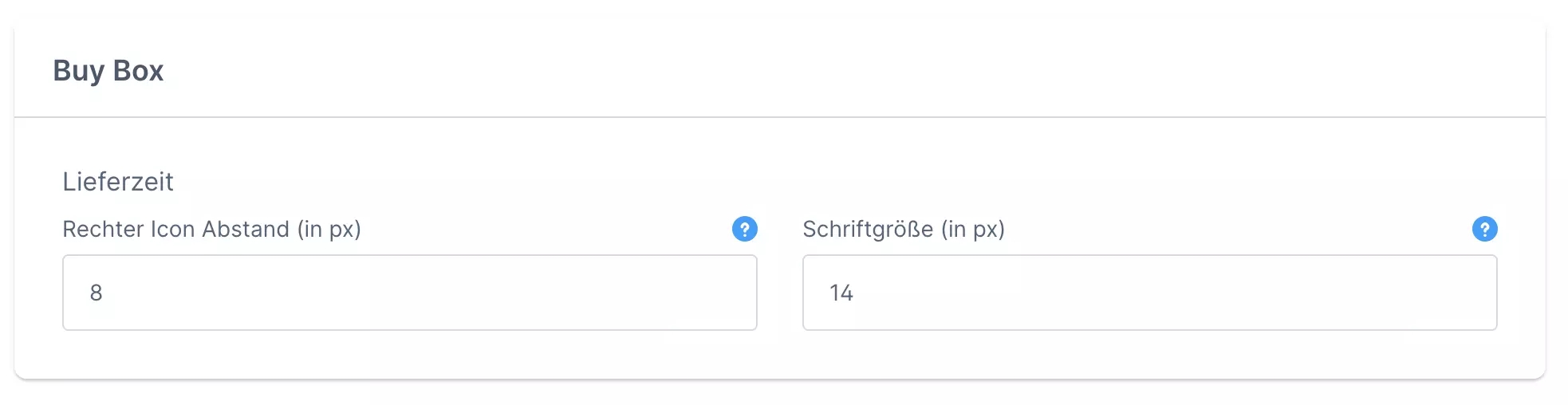Viewport: 1568px width, 405px height.
Task: Open tooltip beside the Rechter Icon Abstand label
Action: 744,230
